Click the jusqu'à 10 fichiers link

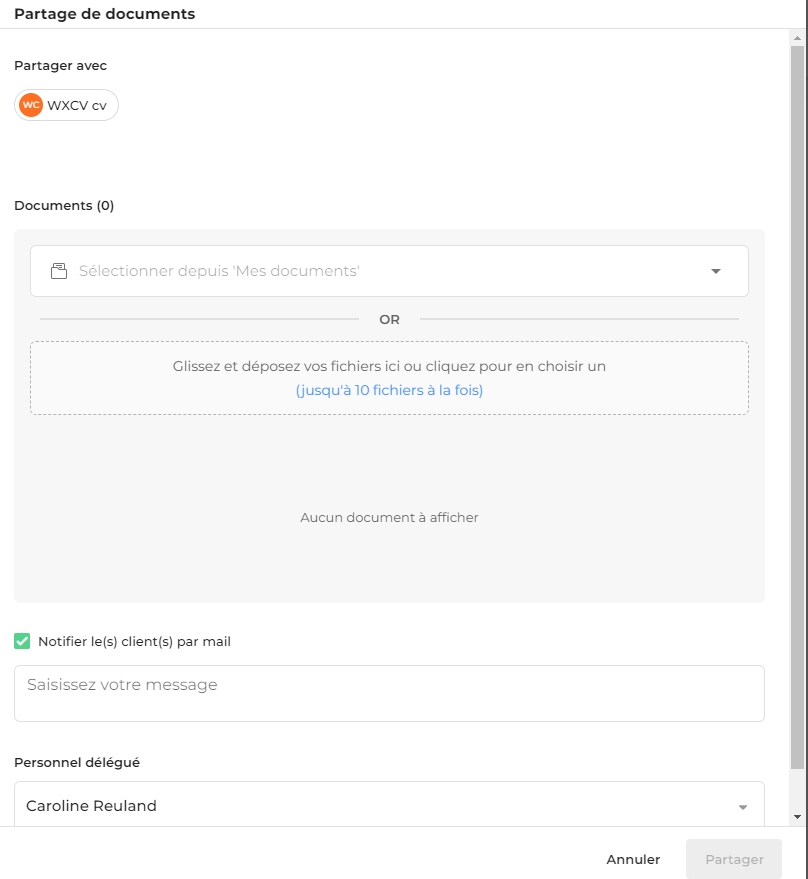coord(389,390)
